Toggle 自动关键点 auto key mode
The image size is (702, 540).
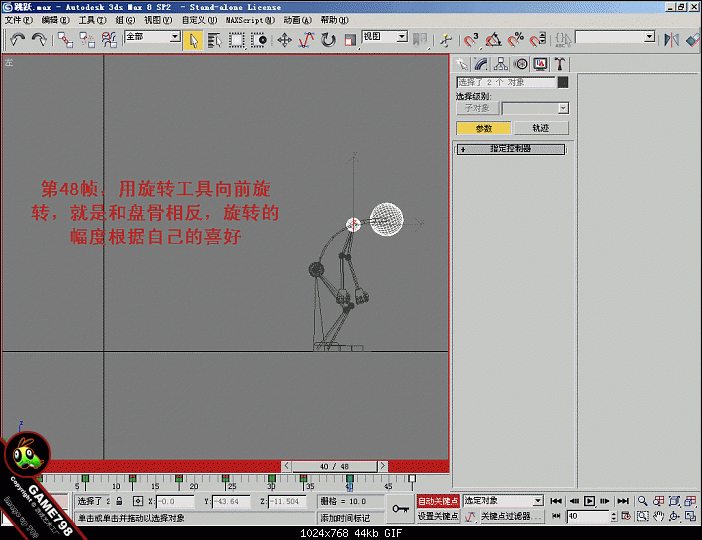(438, 501)
